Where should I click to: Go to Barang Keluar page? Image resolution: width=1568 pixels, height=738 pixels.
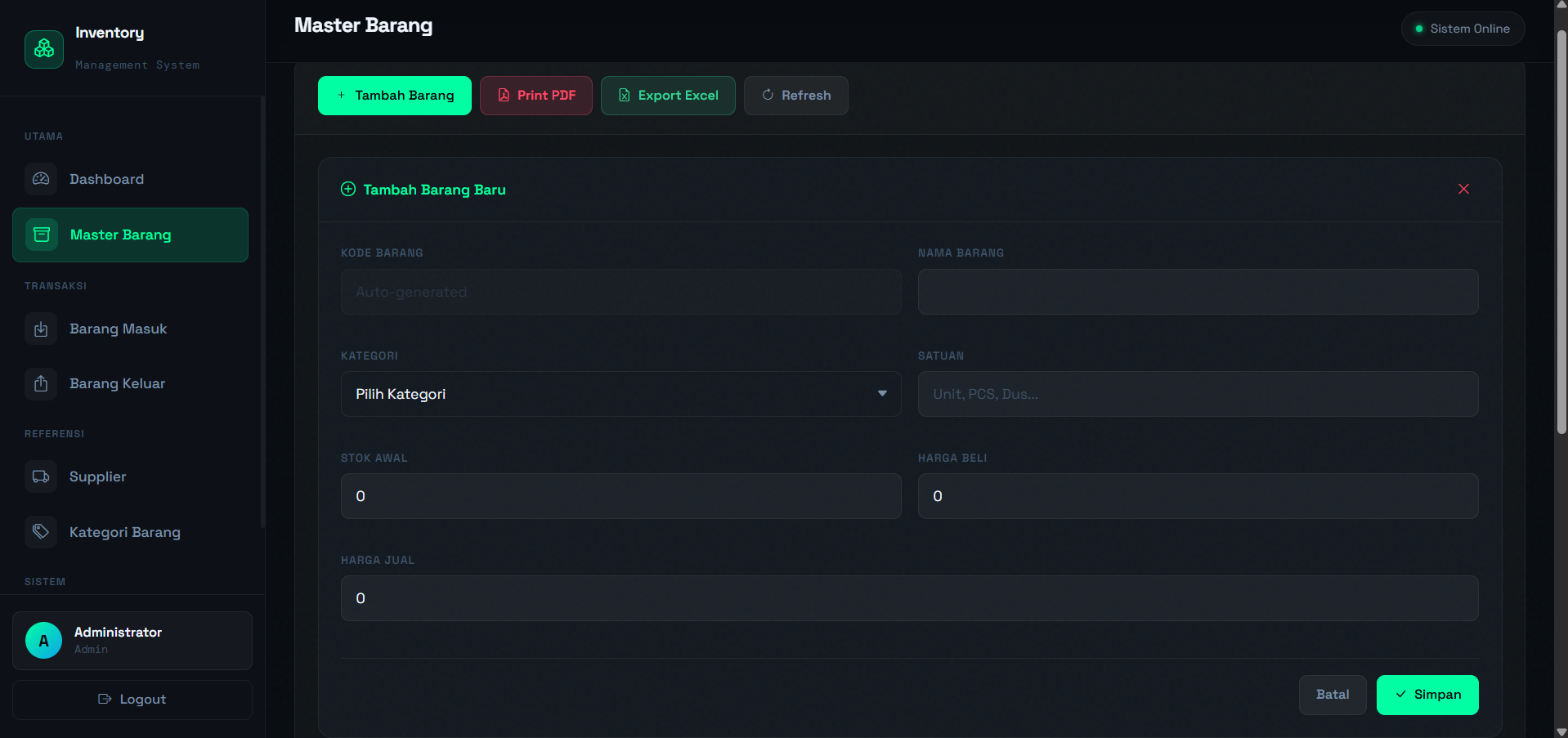131,383
